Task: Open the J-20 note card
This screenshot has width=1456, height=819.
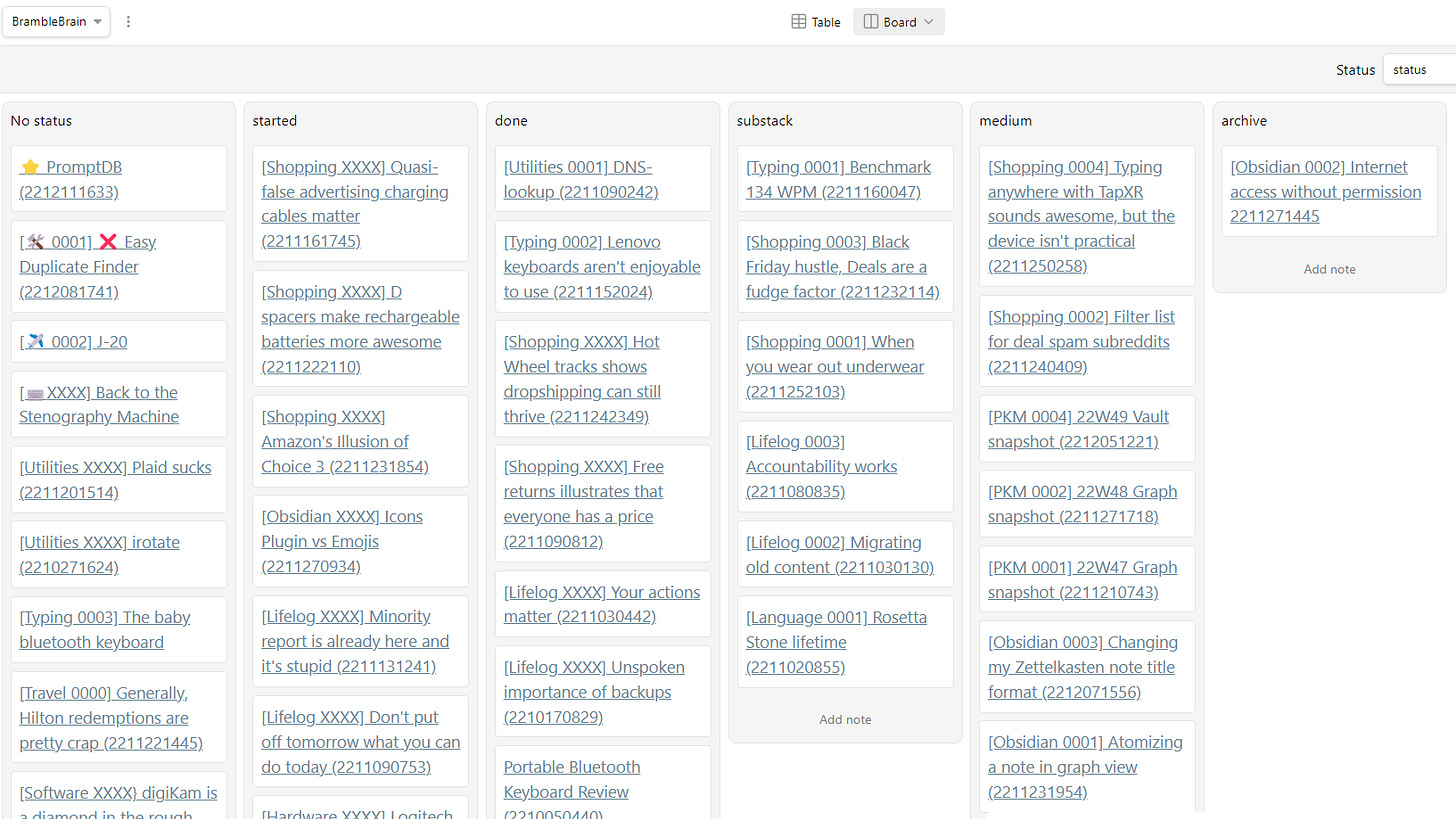Action: point(119,341)
